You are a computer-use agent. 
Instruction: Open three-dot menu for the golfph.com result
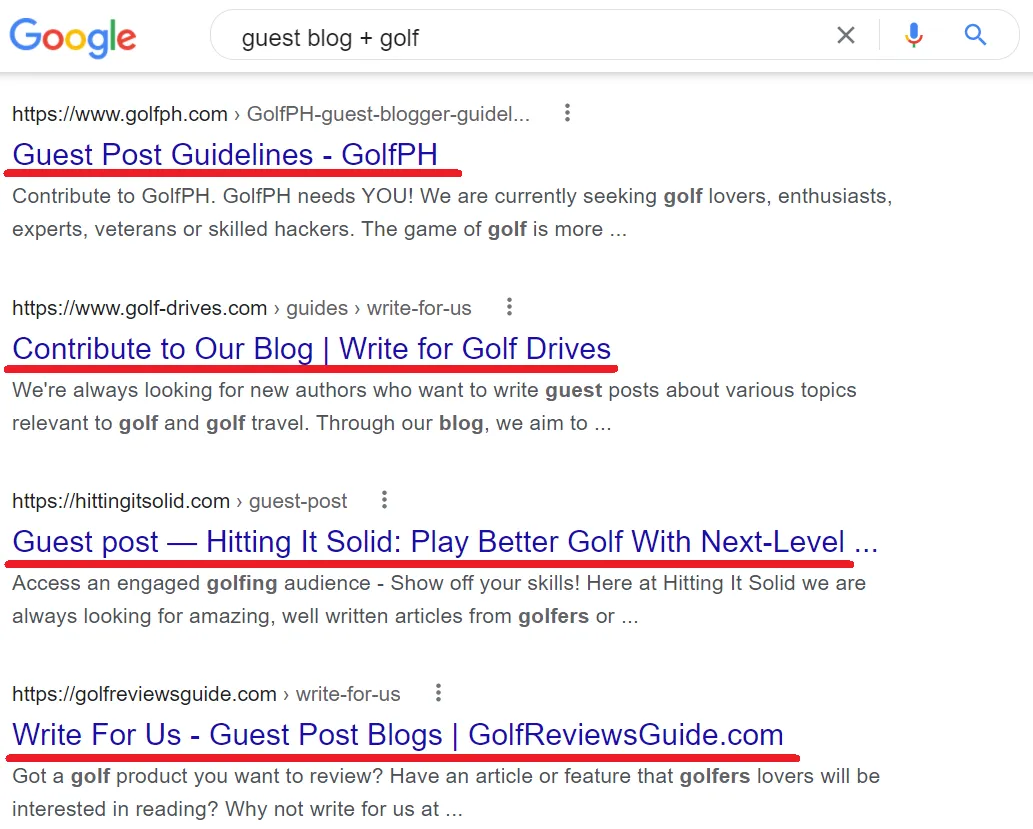pos(567,113)
